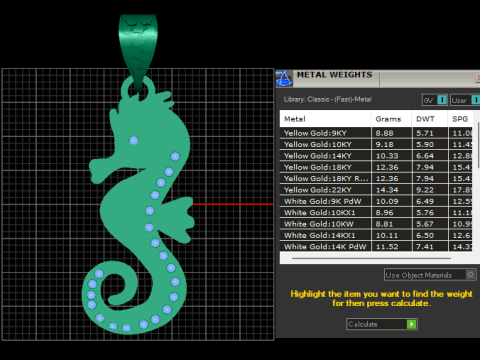Close the Metal Weights panel
The image size is (480, 360).
pyautogui.click(x=478, y=78)
